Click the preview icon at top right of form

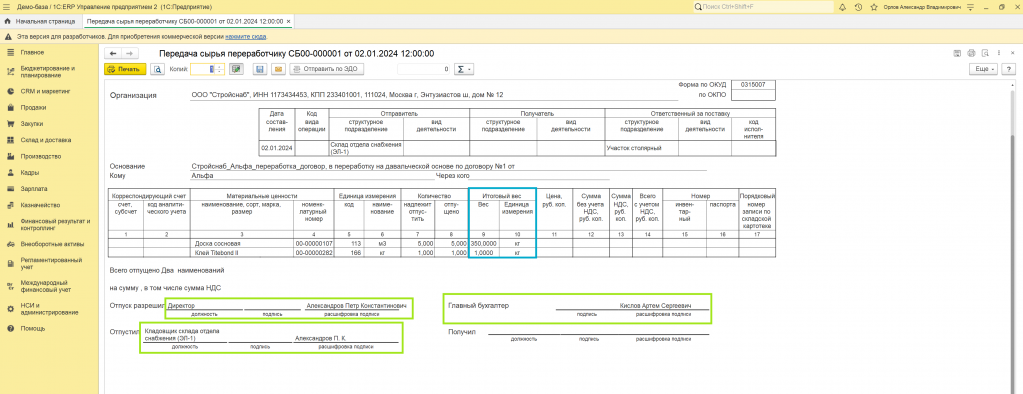click(984, 53)
